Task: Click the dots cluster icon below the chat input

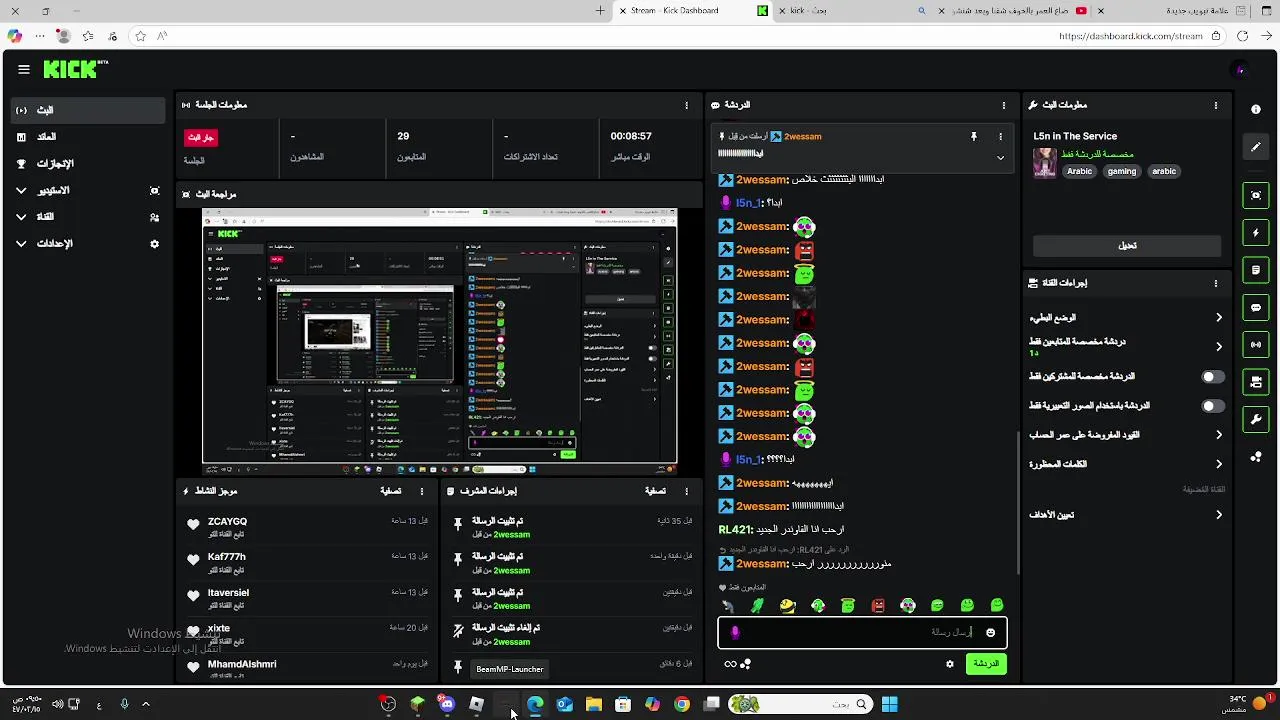Action: [746, 664]
